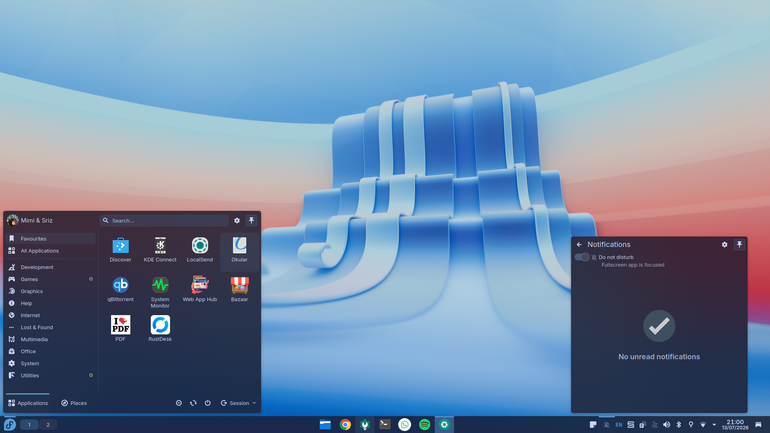Open volume control tray icon
The width and height of the screenshot is (770, 433).
click(666, 425)
